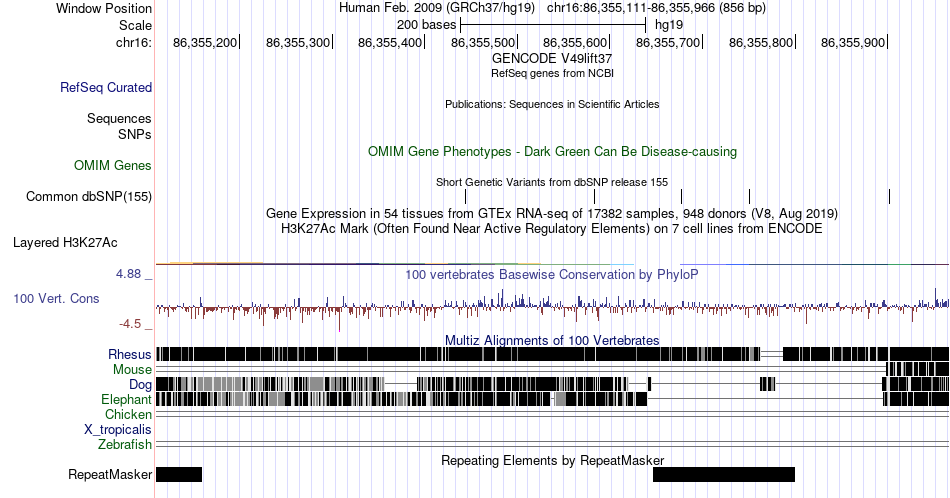
Task: Click the Scale label
Action: [x=135, y=25]
